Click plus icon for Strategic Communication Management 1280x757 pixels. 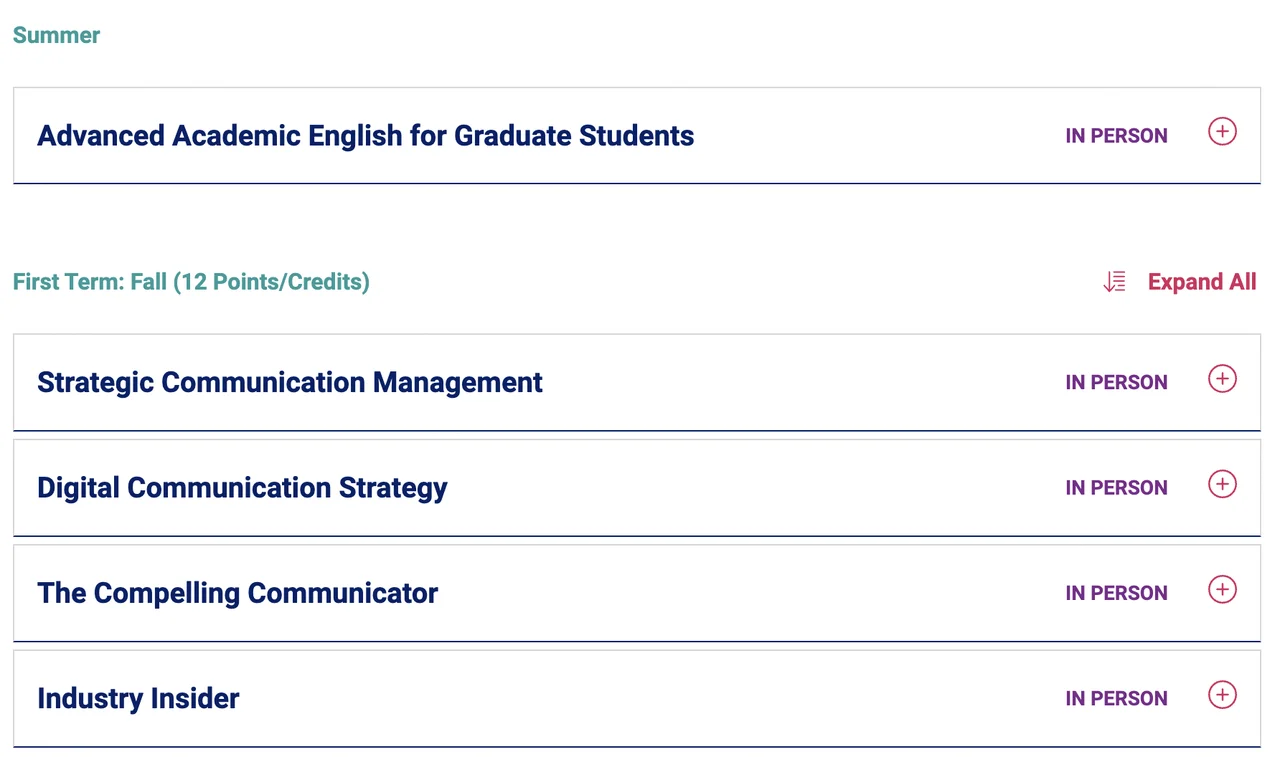pyautogui.click(x=1222, y=379)
